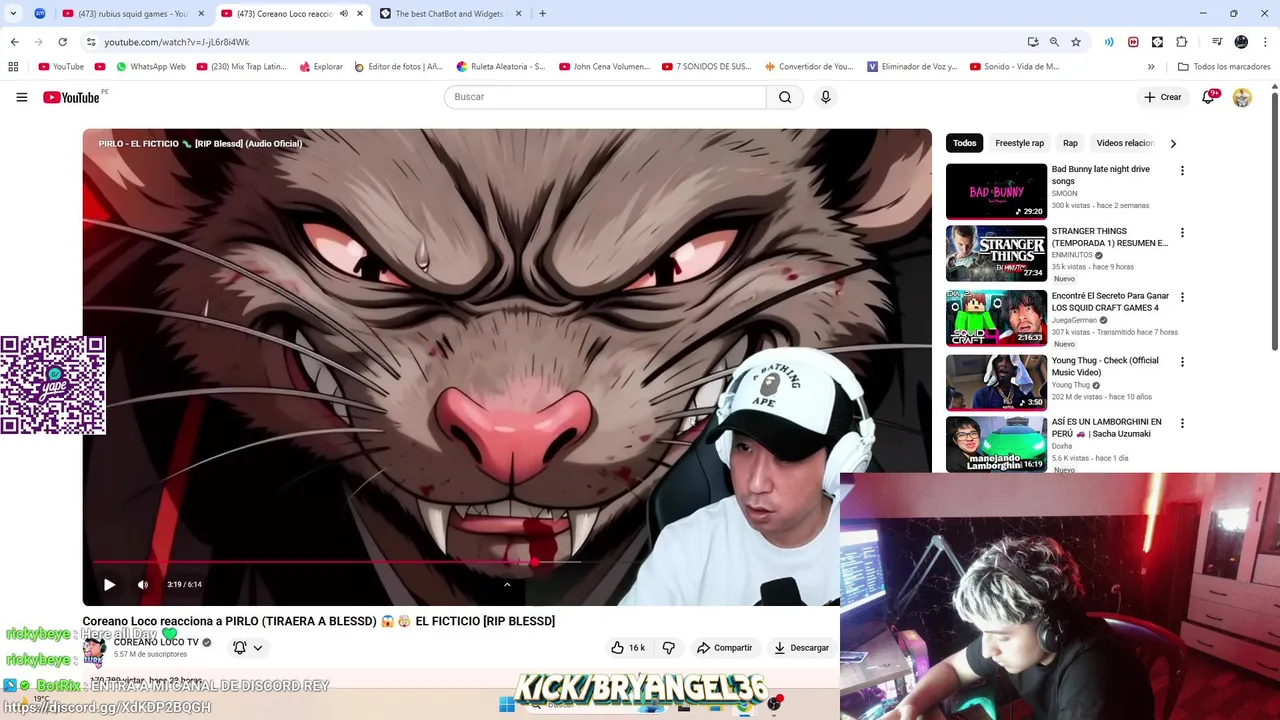This screenshot has height=720, width=1280.
Task: Click the page vertical scrollbar
Action: tap(1275, 220)
